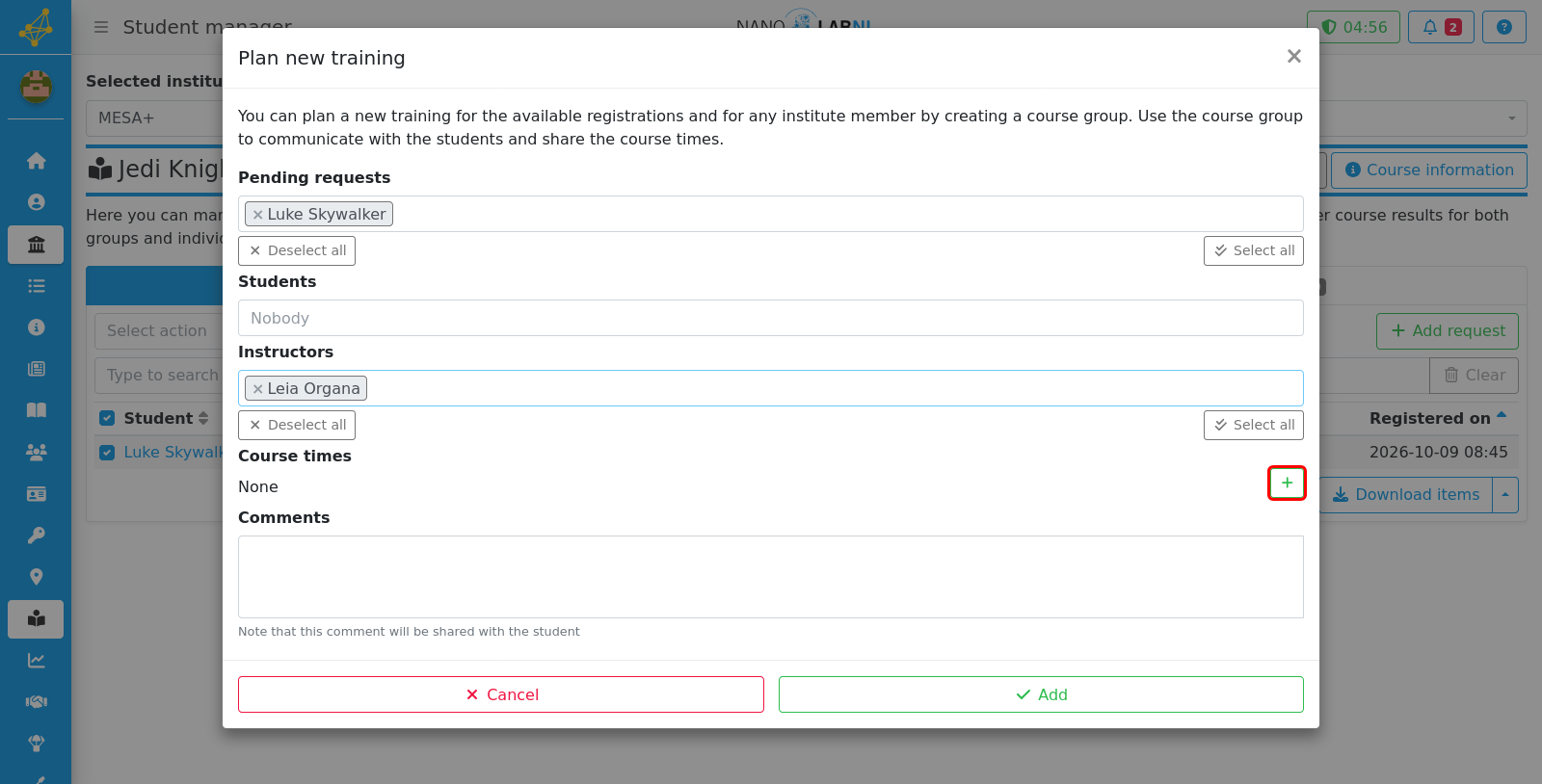
Task: Remove Luke Skywalker tag from pending requests
Action: [257, 215]
